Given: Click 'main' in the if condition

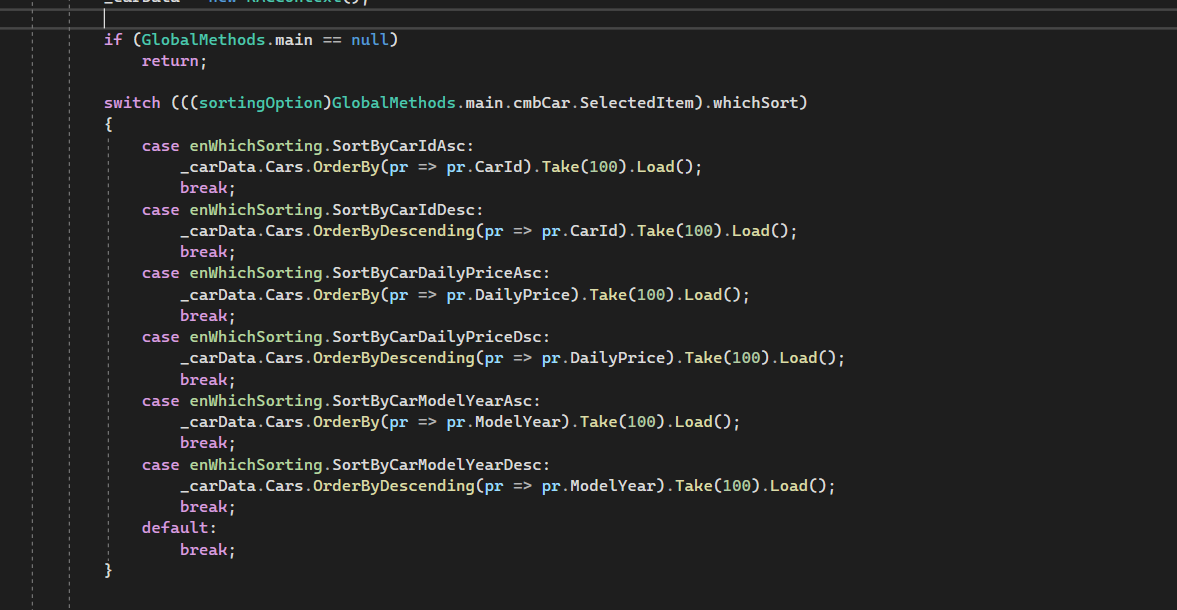Looking at the screenshot, I should [x=293, y=40].
